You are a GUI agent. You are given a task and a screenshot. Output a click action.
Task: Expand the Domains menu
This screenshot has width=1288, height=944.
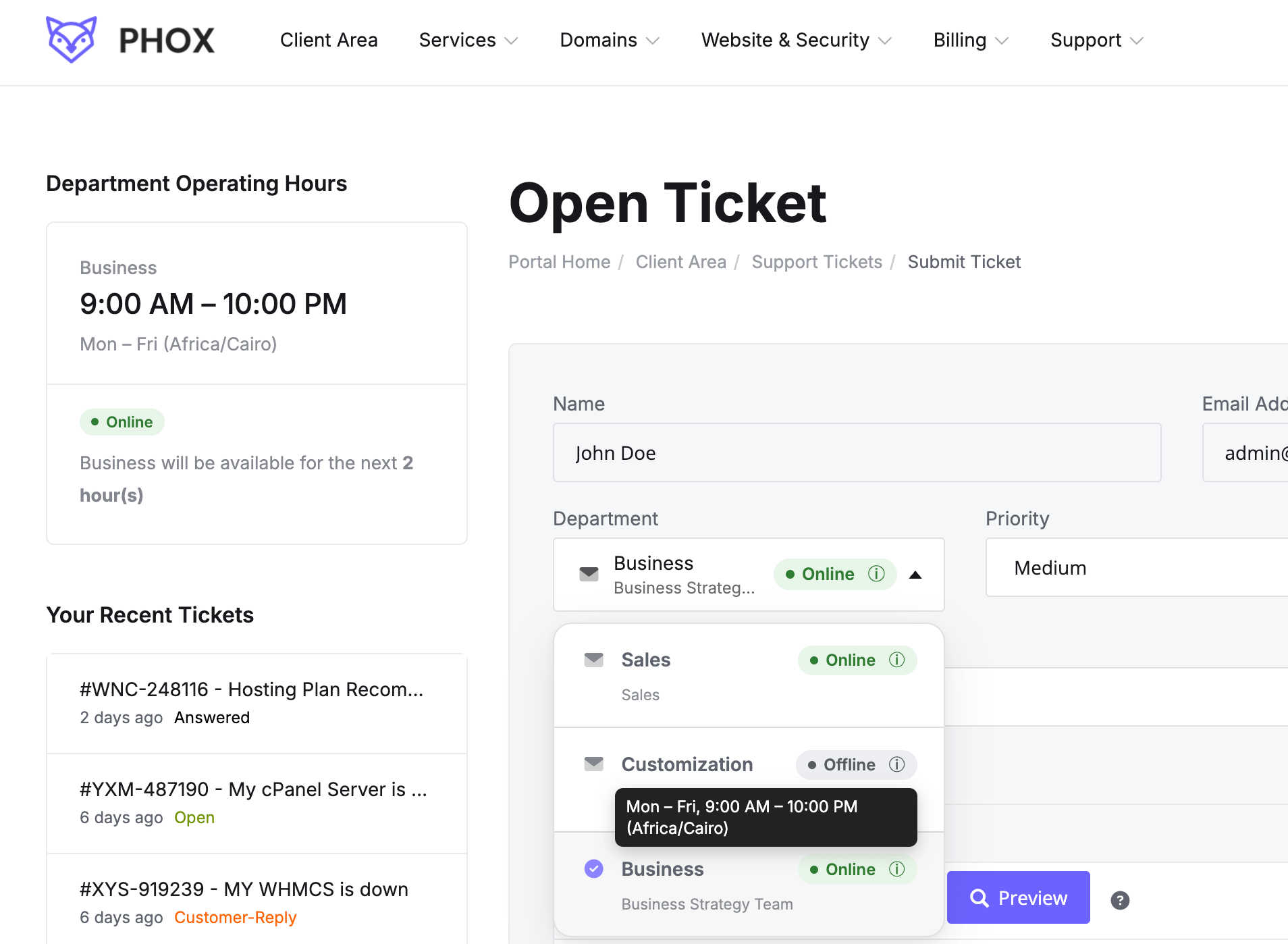(x=609, y=40)
